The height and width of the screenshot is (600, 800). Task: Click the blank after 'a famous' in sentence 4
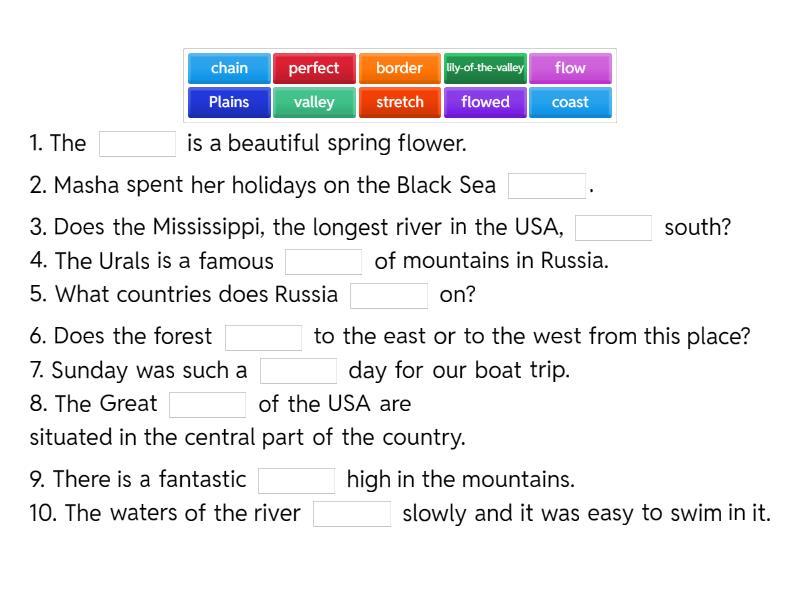click(323, 262)
